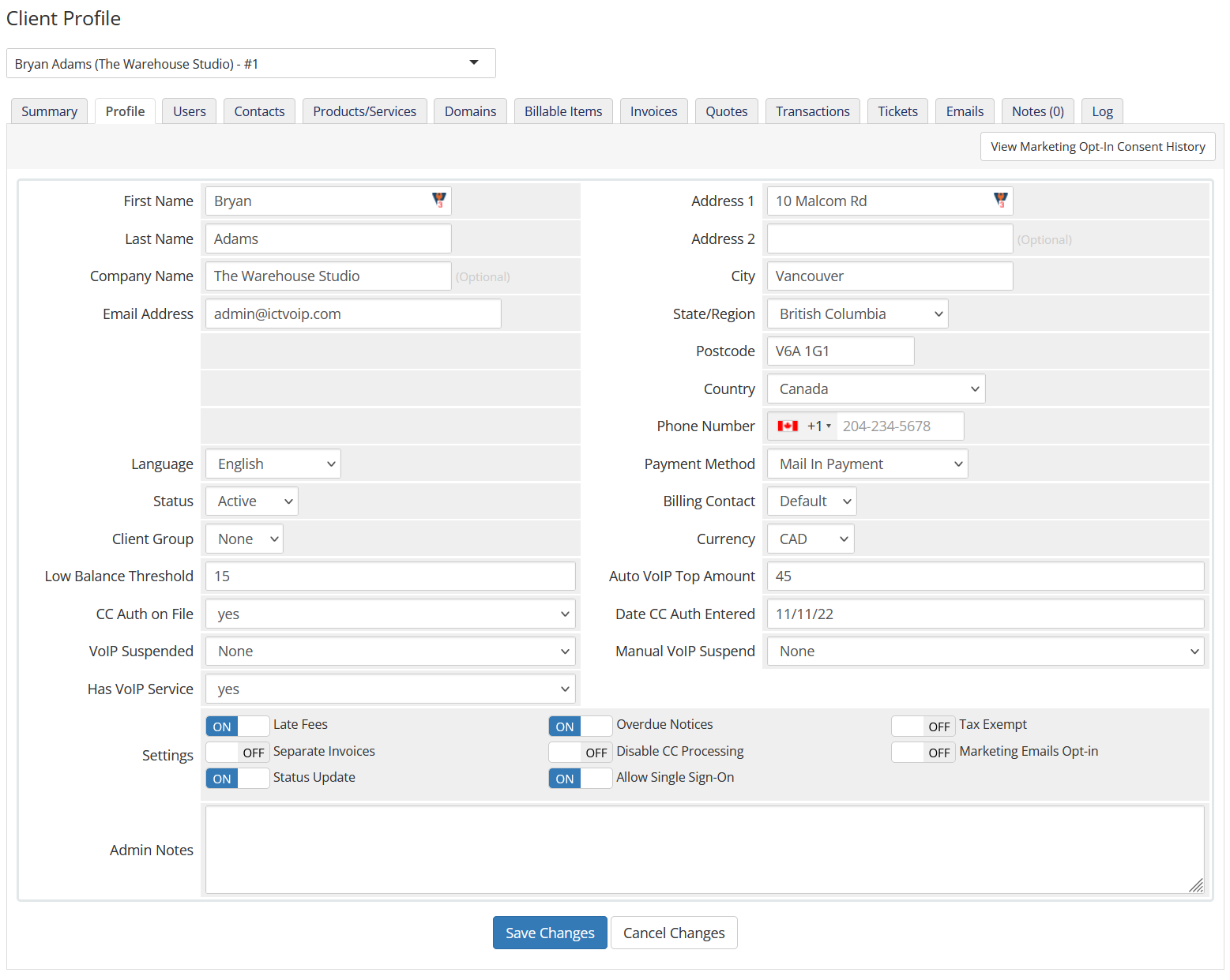Click the Date CC Auth Entered field
This screenshot has height=980, width=1230.
tap(986, 614)
